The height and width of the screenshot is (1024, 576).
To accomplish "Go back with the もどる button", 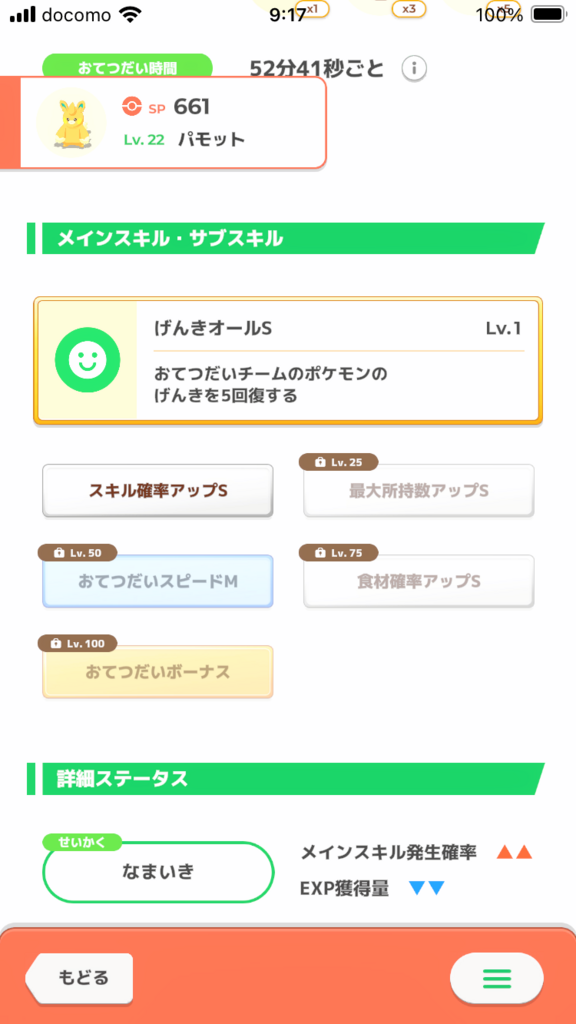I will [79, 978].
